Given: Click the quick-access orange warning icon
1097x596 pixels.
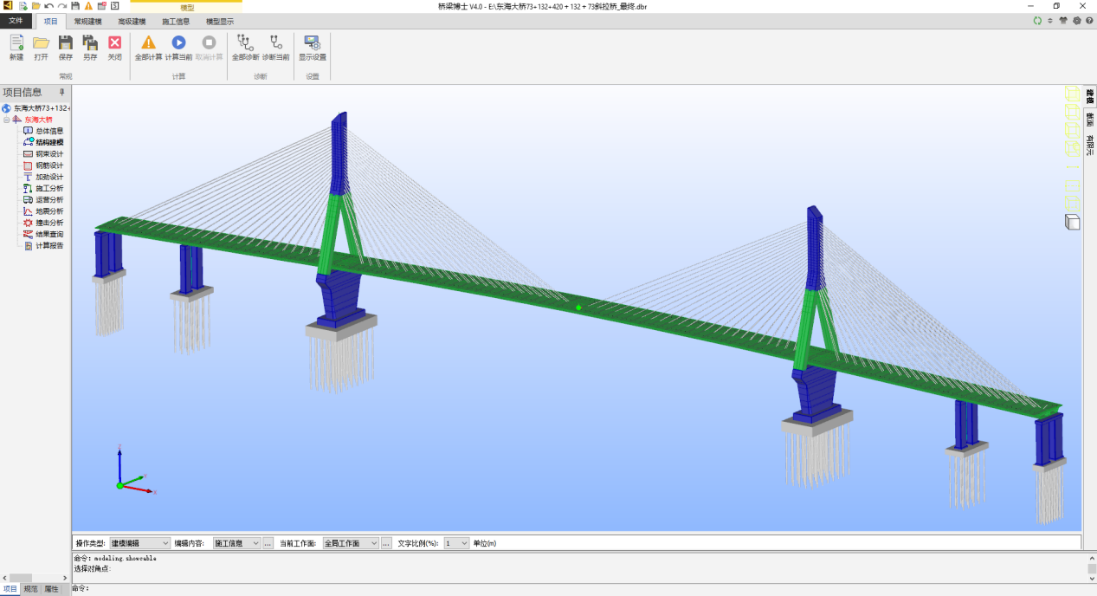Looking at the screenshot, I should pyautogui.click(x=89, y=6).
